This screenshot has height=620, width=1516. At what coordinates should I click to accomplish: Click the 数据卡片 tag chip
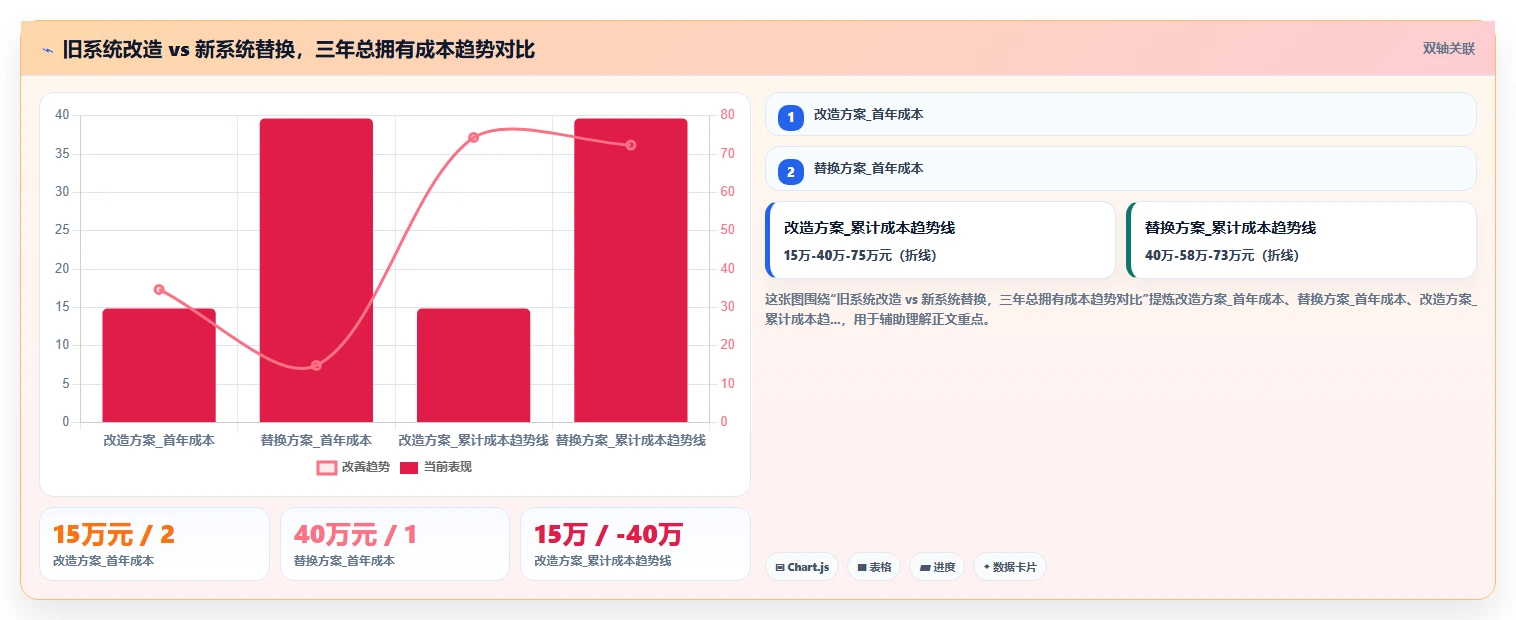(1010, 567)
